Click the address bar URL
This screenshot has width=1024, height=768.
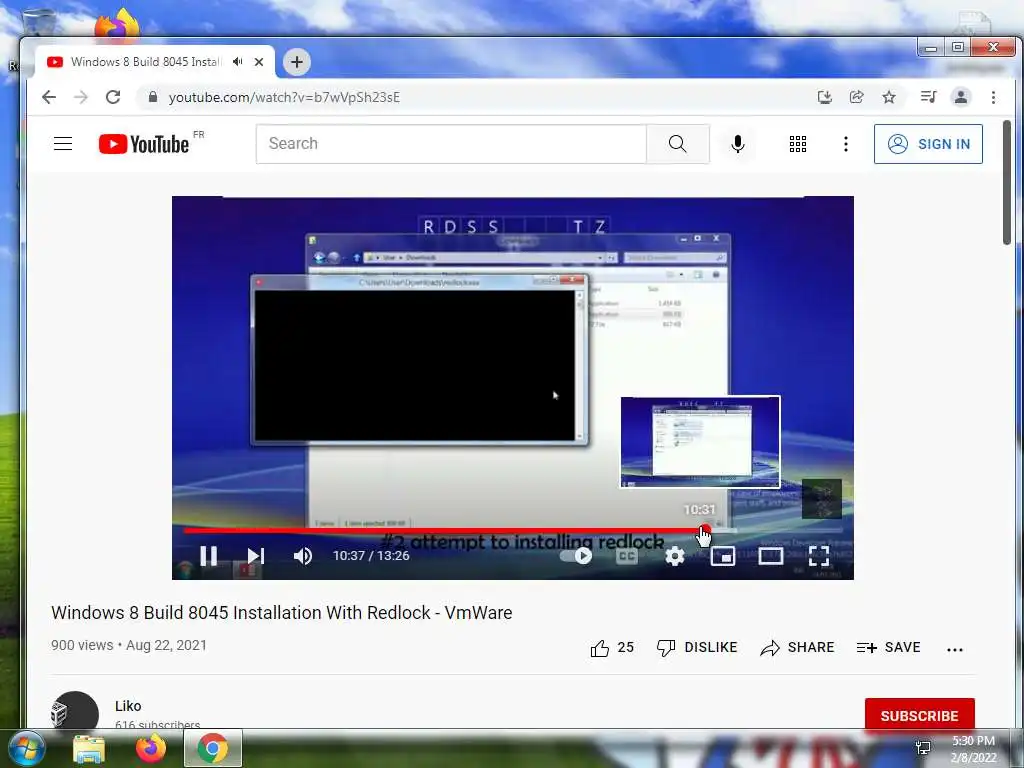[x=284, y=97]
